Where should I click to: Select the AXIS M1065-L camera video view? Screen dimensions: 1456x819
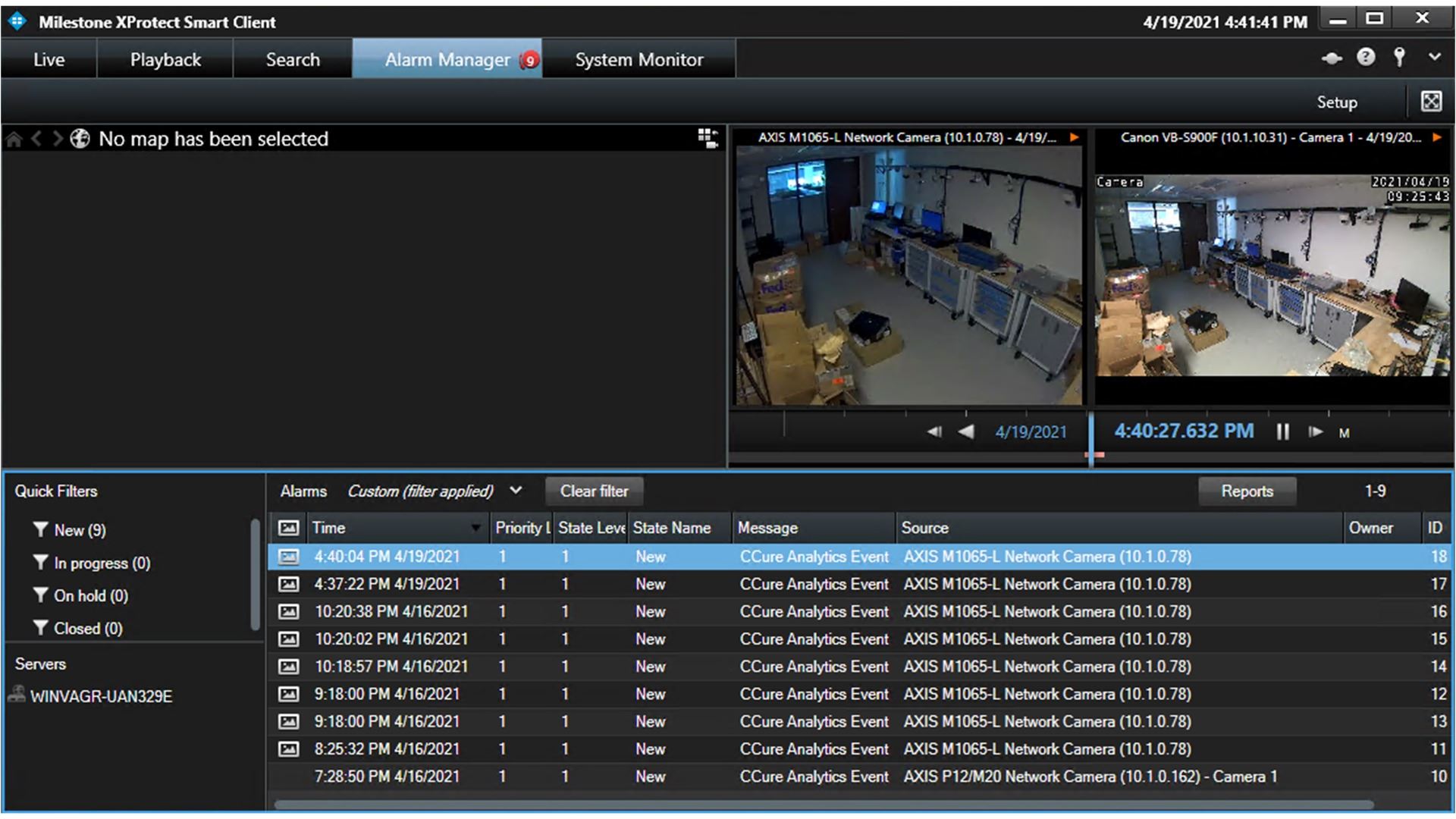tap(908, 275)
